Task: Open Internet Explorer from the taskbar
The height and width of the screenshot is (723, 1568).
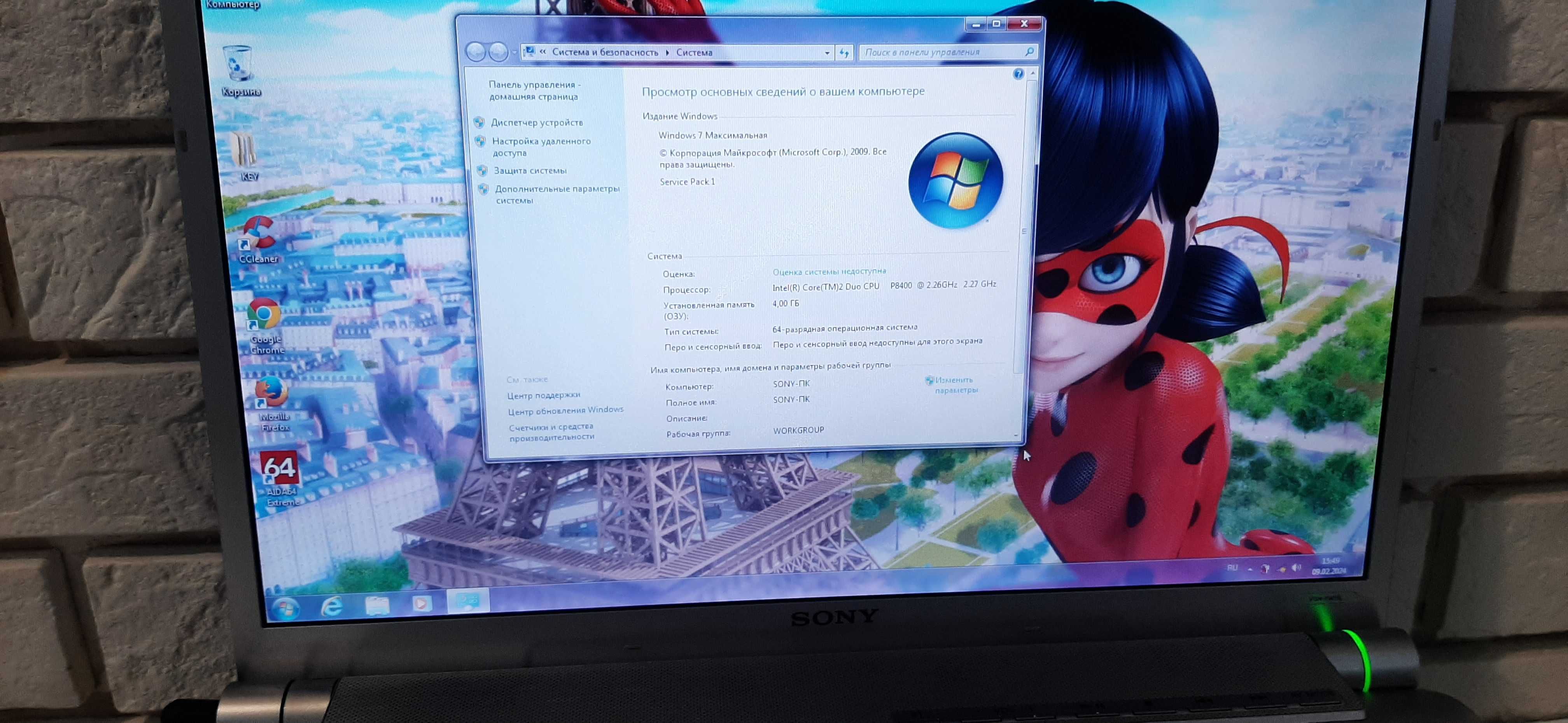Action: 332,606
